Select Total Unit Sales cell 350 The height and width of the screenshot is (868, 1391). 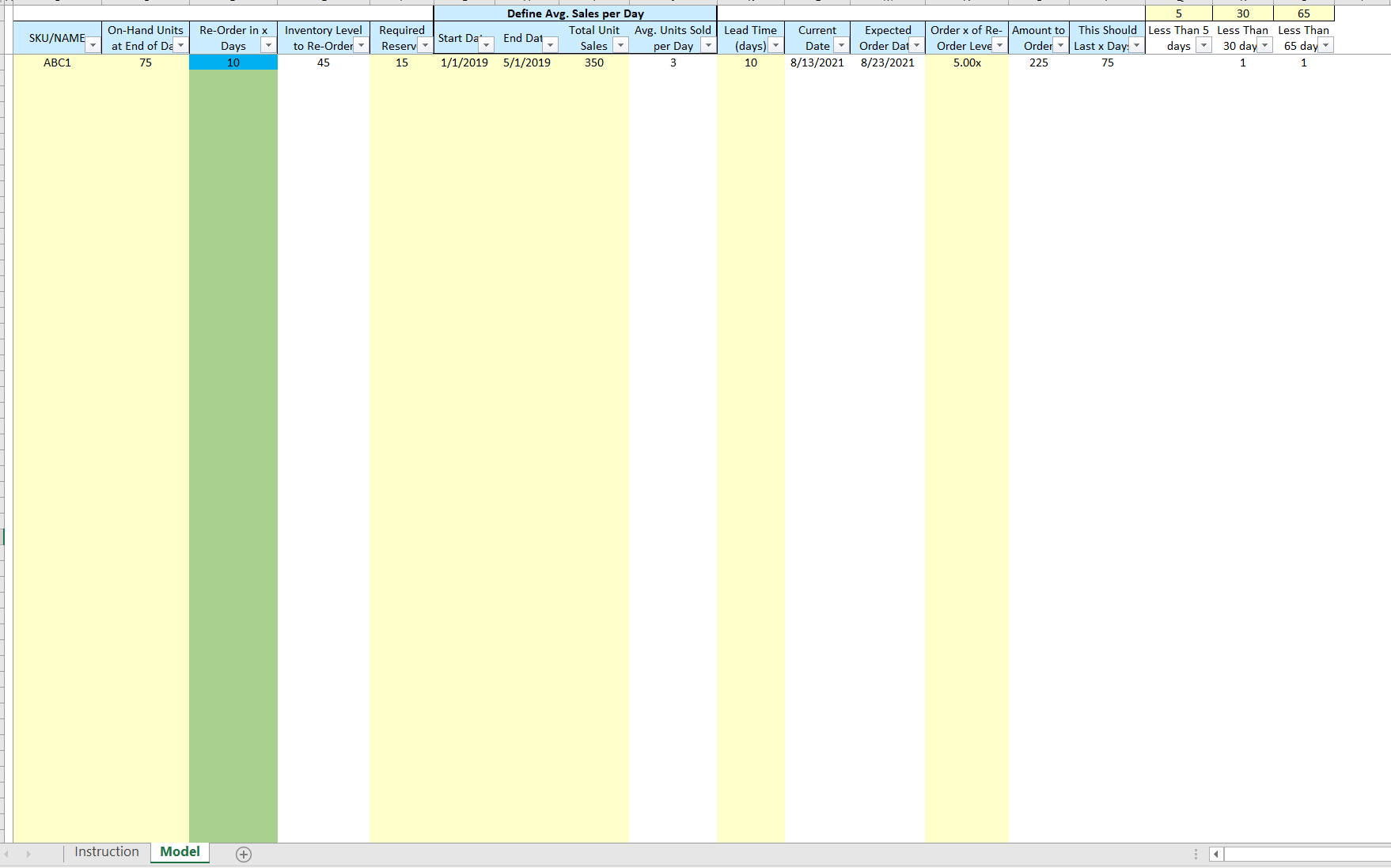pos(594,63)
